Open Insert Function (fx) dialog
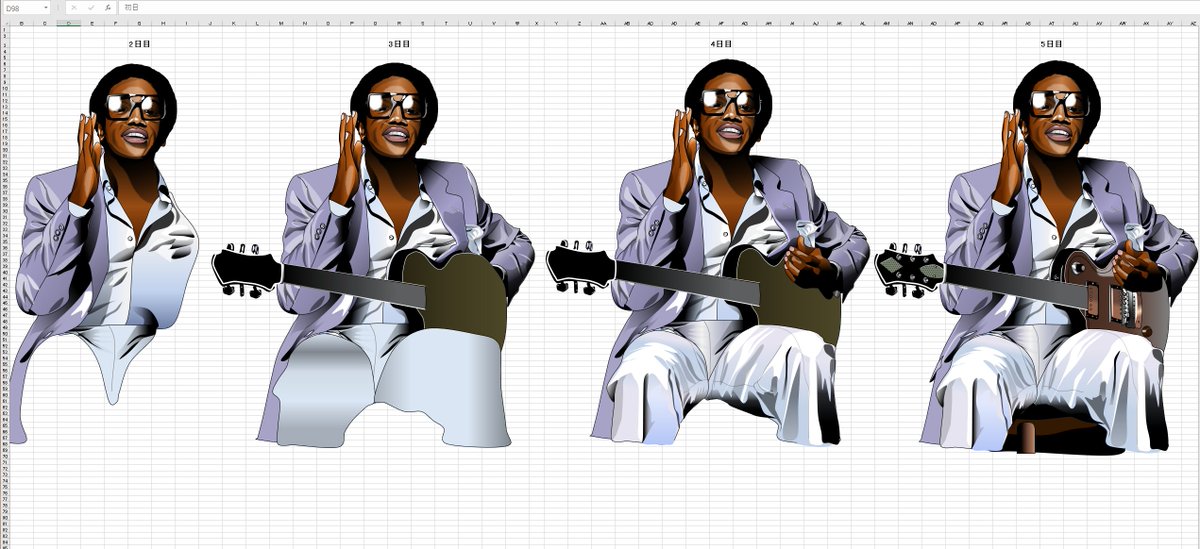 click(108, 7)
